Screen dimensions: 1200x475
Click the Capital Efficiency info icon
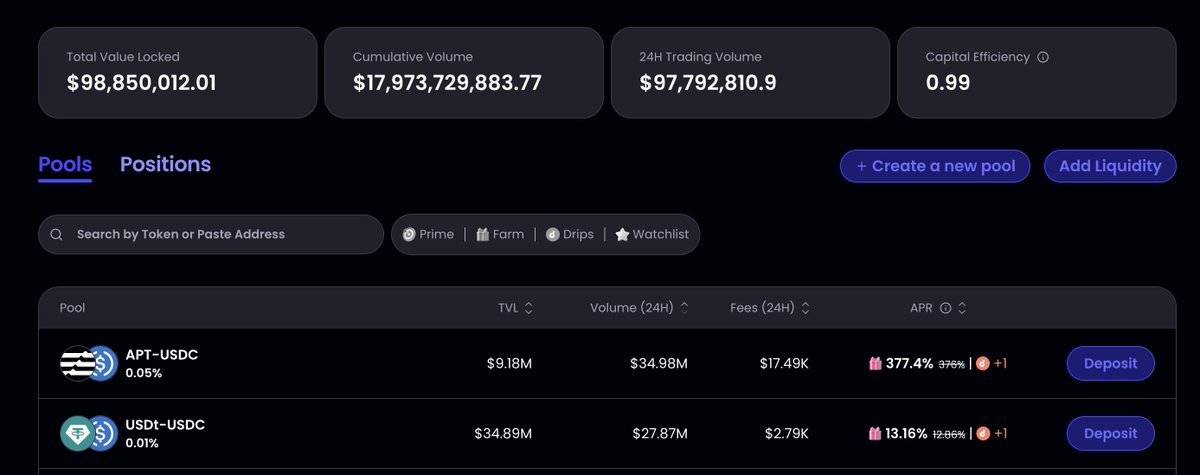click(x=1043, y=58)
